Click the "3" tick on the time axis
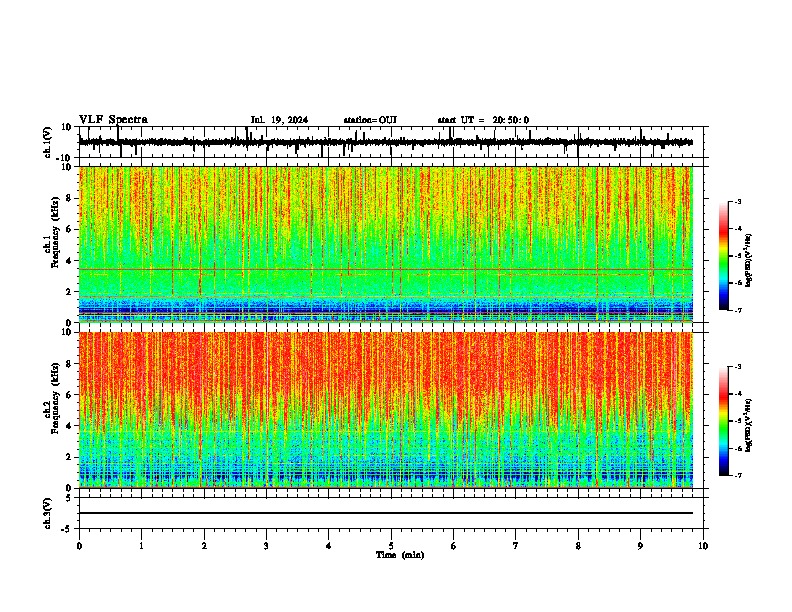 (x=266, y=546)
